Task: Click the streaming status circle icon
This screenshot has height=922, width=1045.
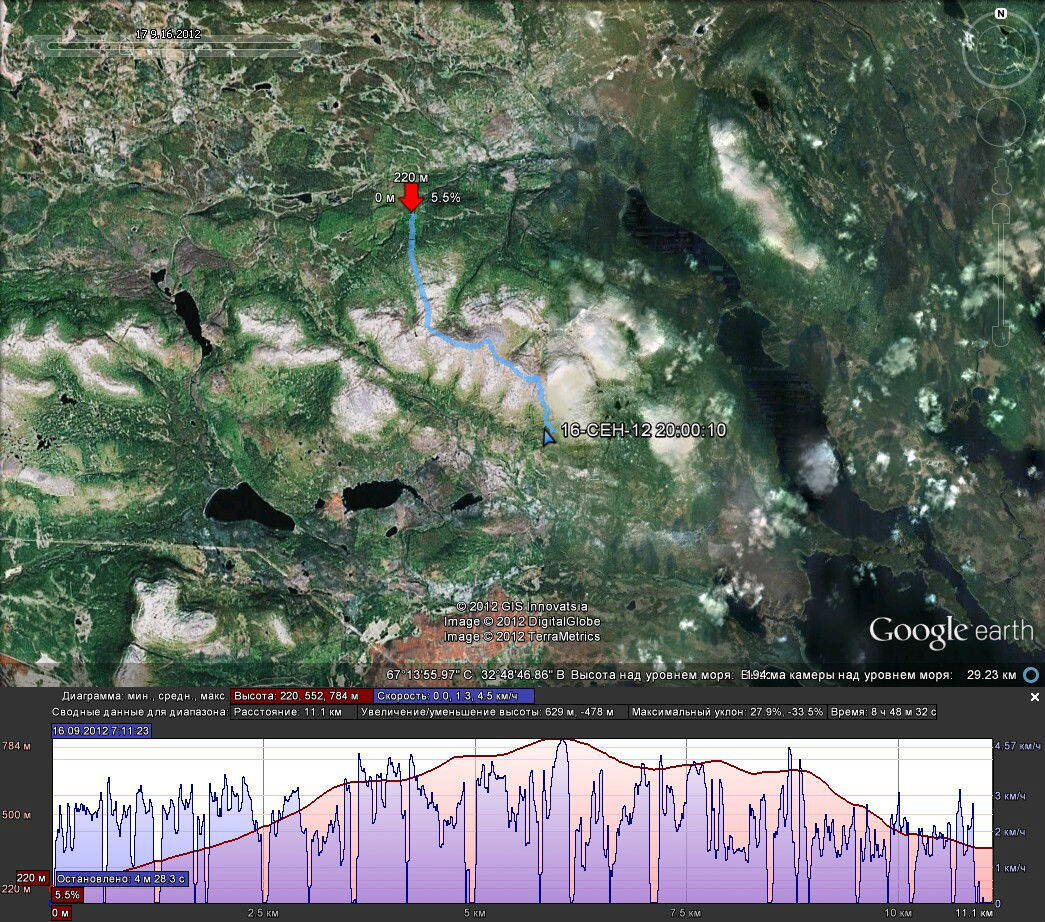Action: click(1030, 675)
